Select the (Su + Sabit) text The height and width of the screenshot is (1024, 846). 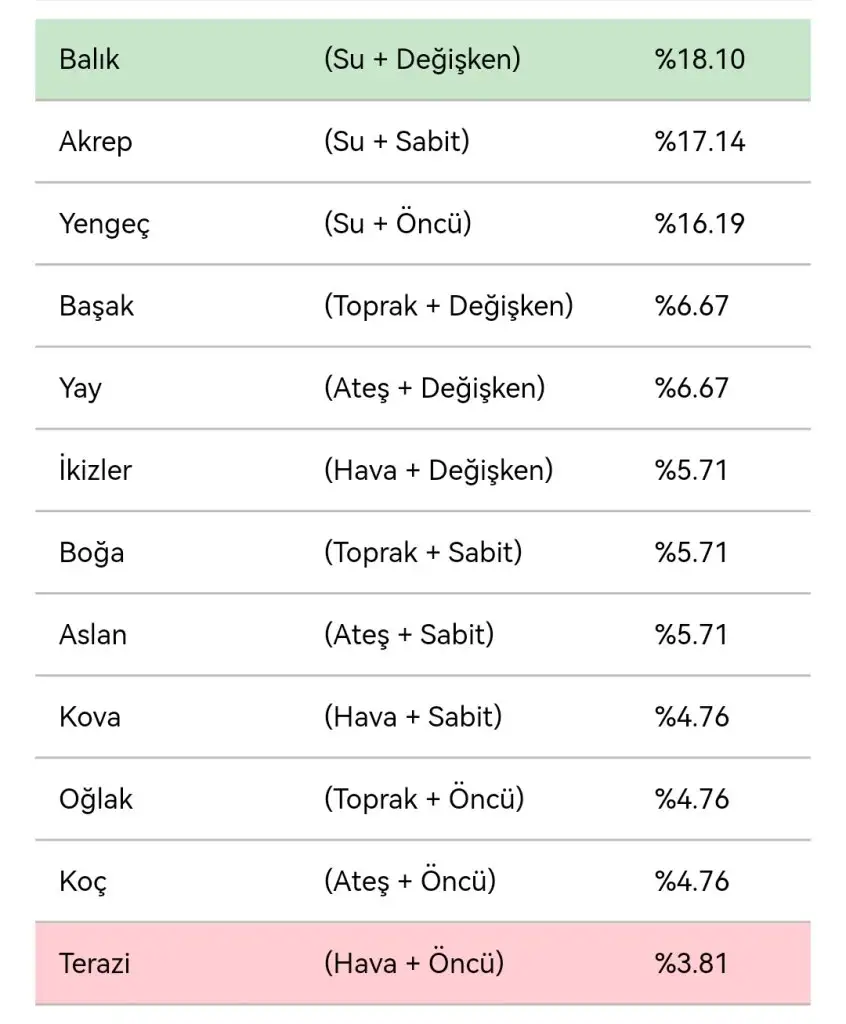click(x=396, y=142)
